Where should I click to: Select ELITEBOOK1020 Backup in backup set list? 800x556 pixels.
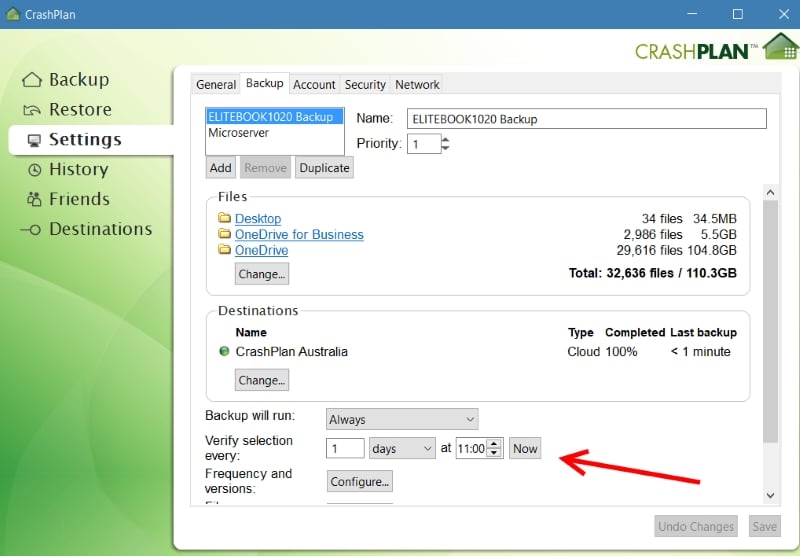point(274,117)
